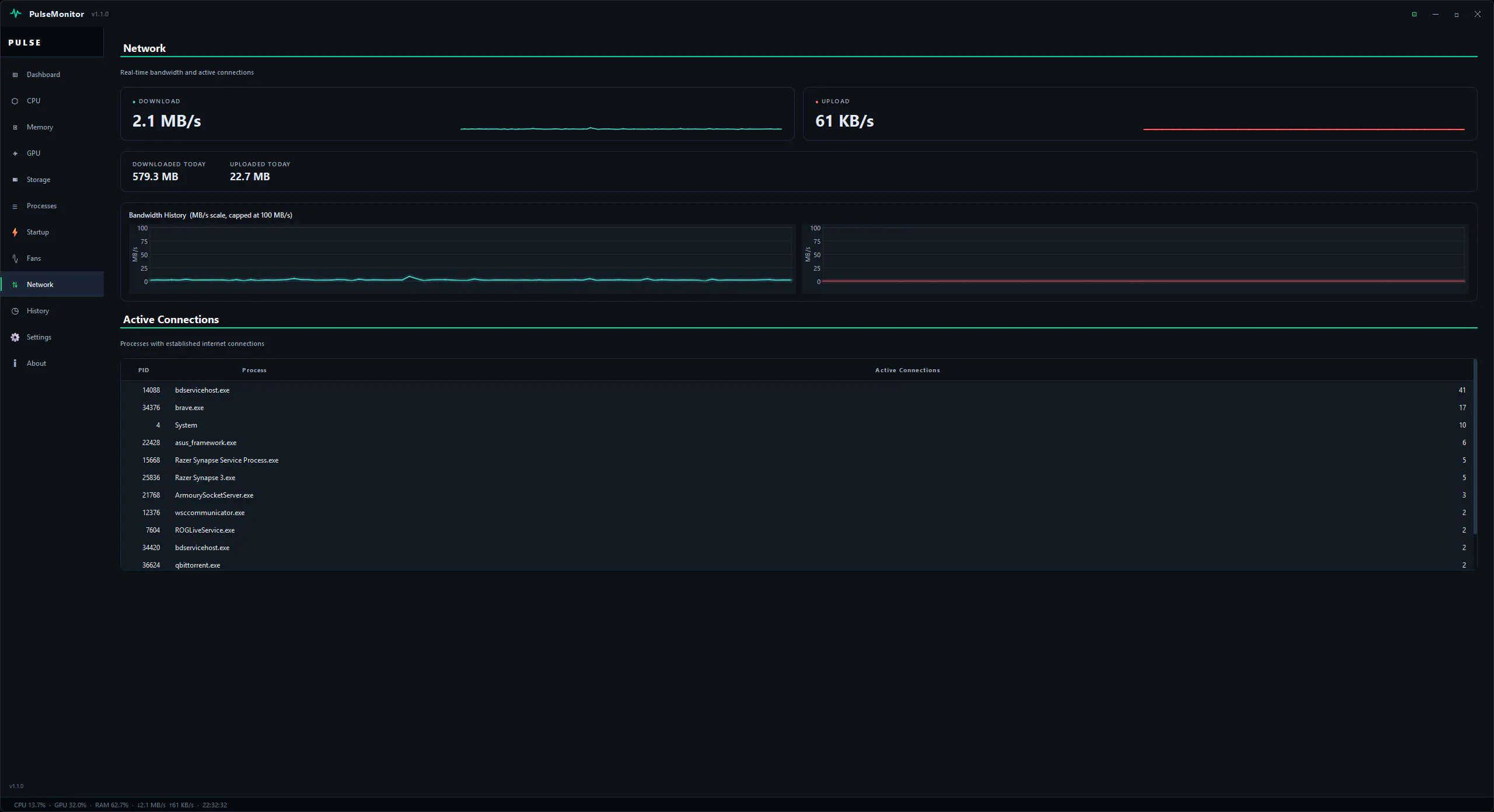1494x812 pixels.
Task: Click the PULSE sidebar header
Action: coord(25,43)
